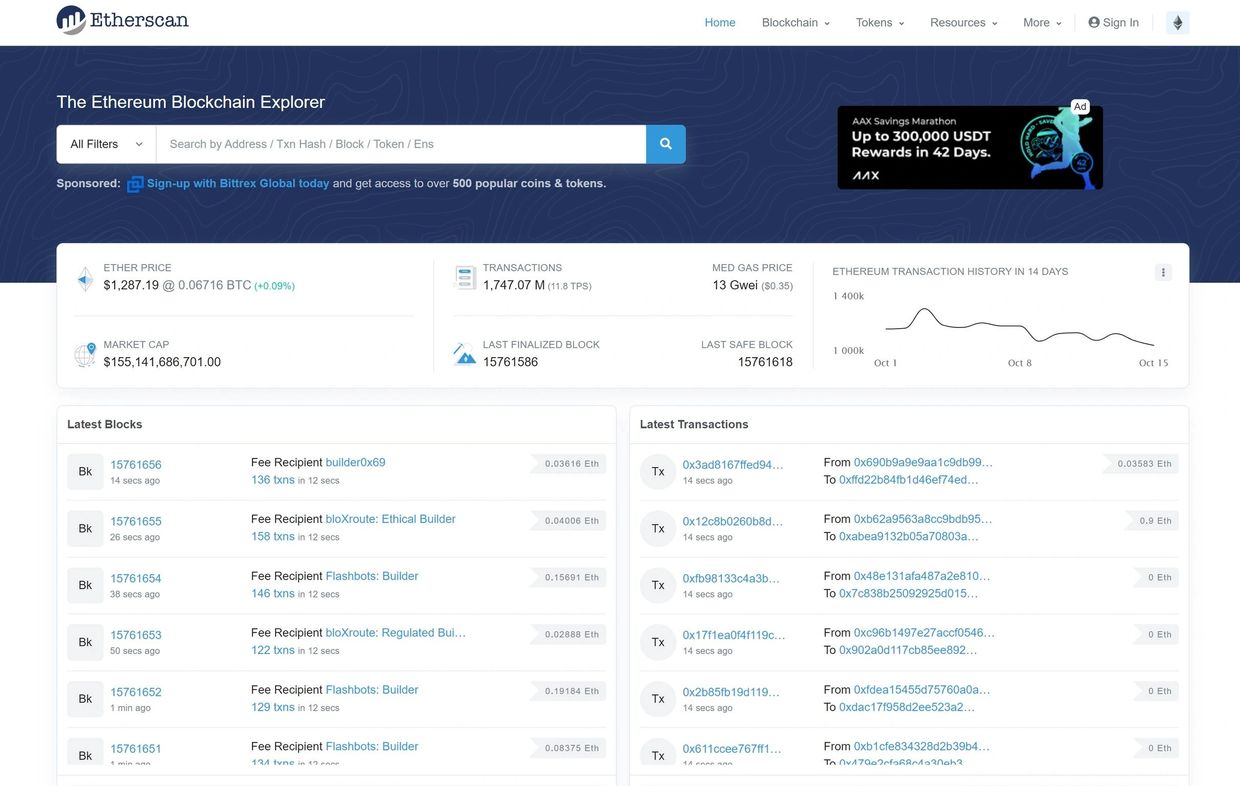Click Sign In

tap(1113, 22)
